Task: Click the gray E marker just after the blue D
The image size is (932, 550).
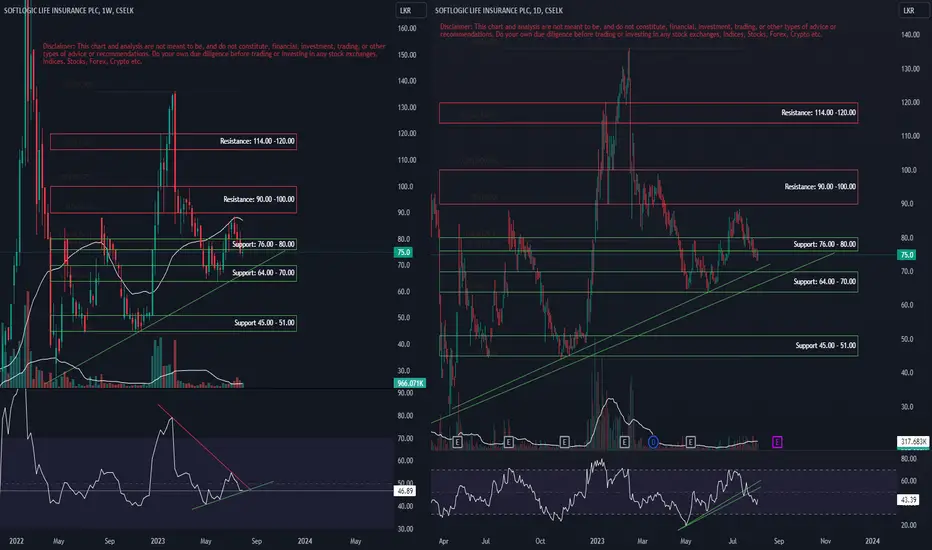Action: coord(691,442)
